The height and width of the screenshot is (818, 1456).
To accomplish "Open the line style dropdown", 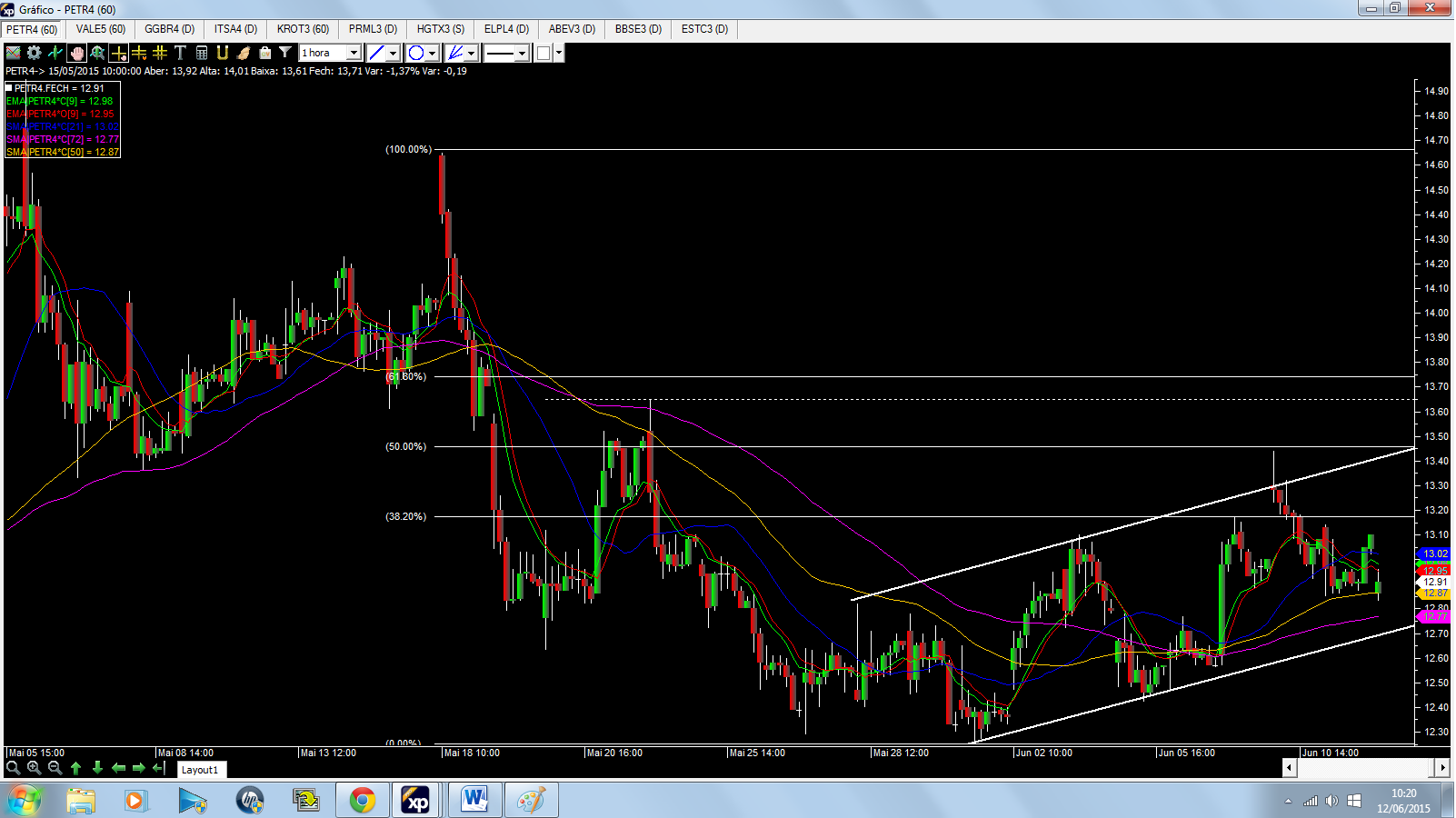I will (x=506, y=53).
